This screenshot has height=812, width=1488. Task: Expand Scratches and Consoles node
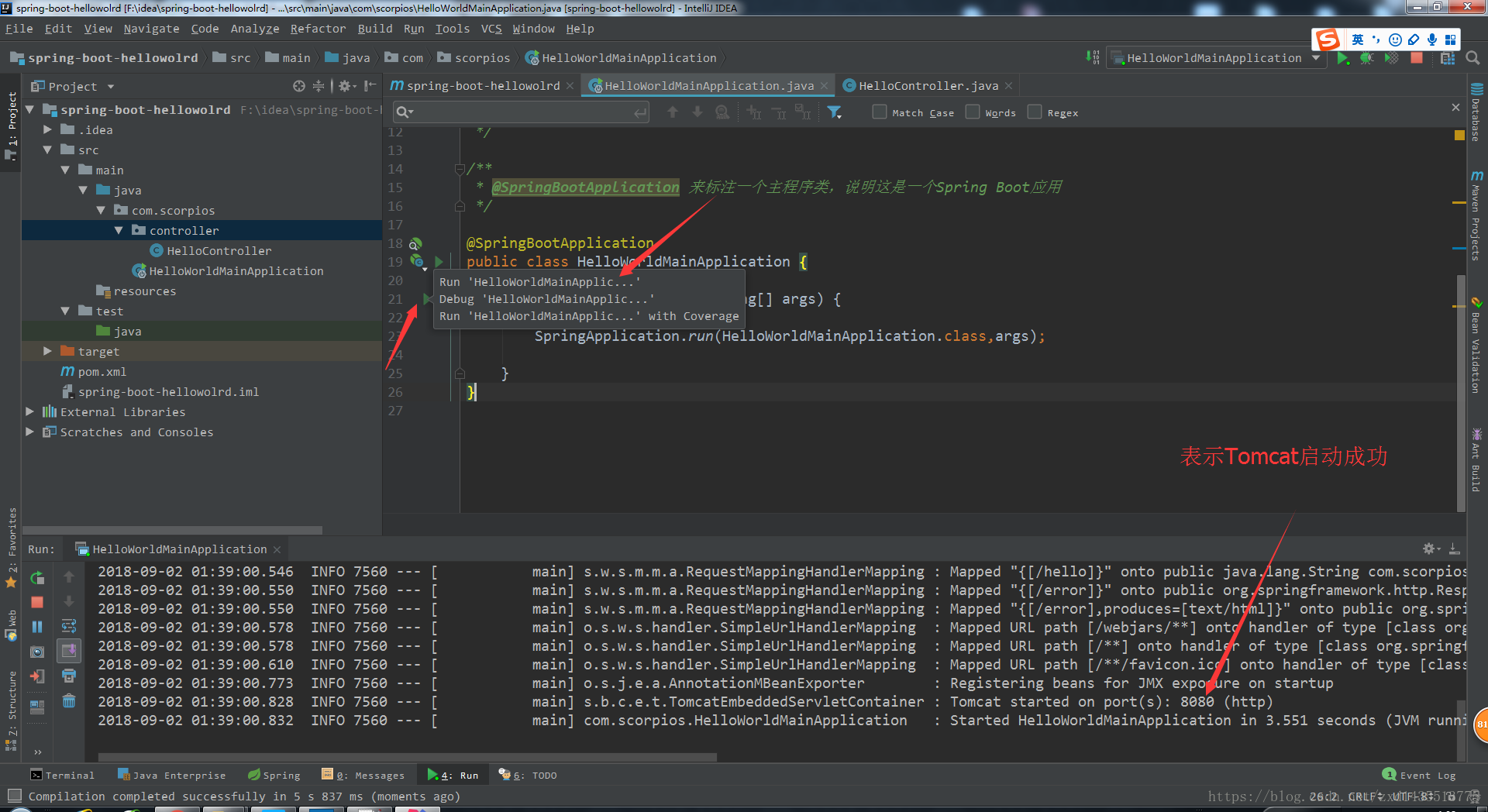pos(29,432)
